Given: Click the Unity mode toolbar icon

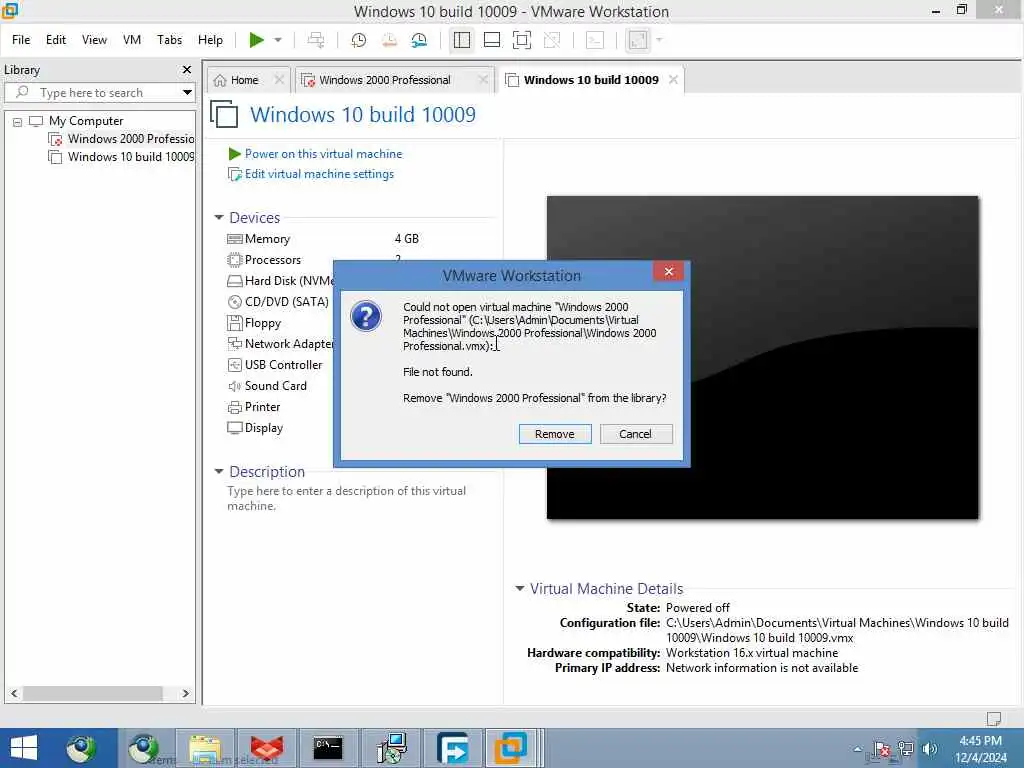Looking at the screenshot, I should pos(552,40).
